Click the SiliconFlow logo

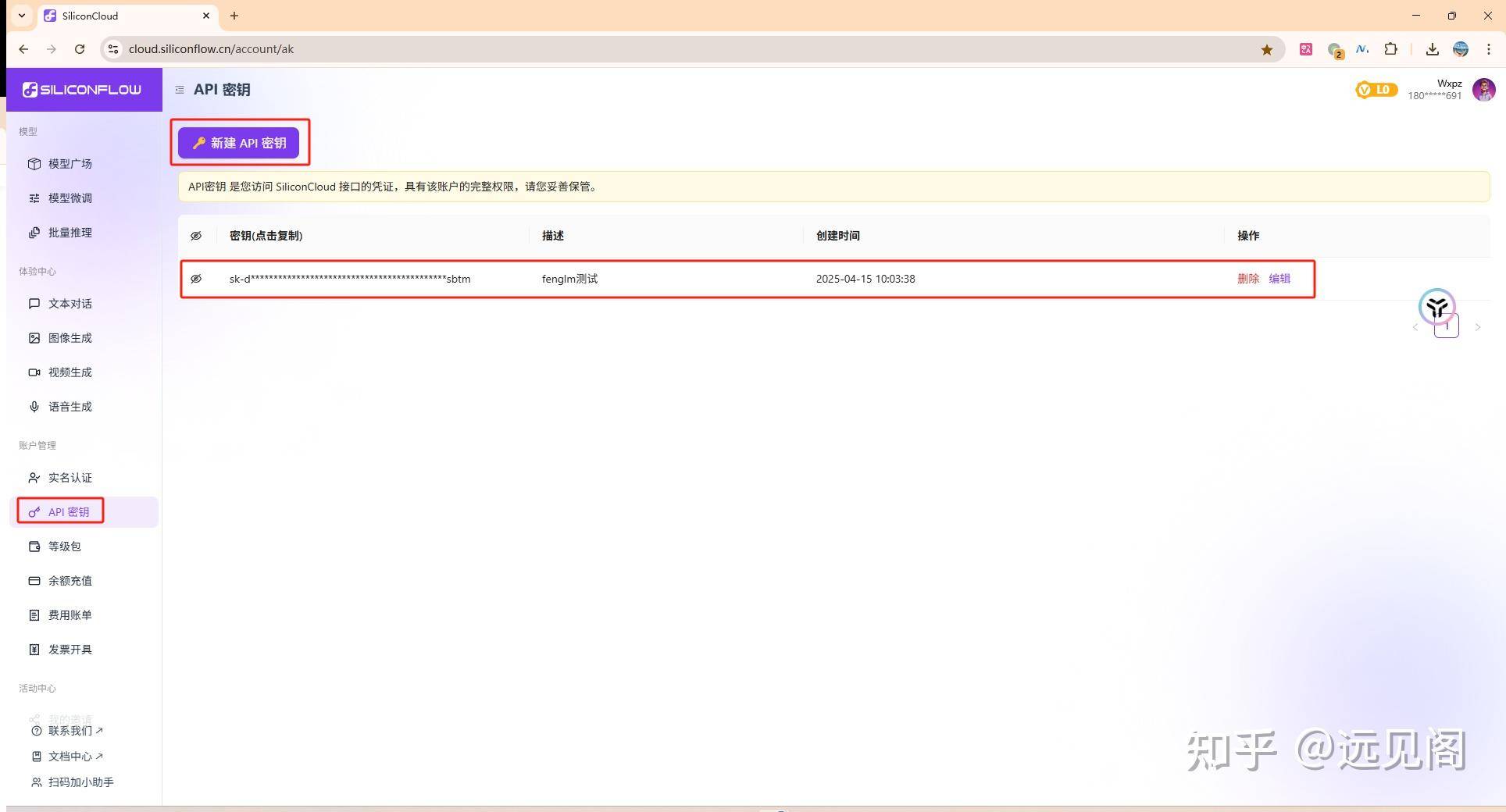(x=82, y=90)
